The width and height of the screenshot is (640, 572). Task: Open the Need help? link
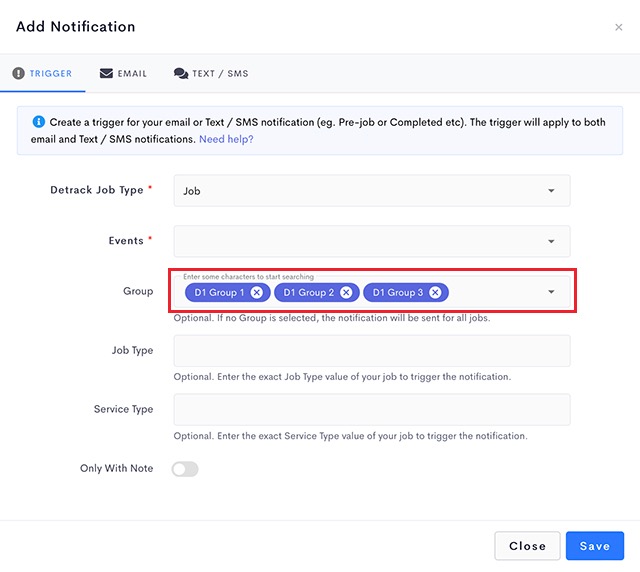click(226, 139)
